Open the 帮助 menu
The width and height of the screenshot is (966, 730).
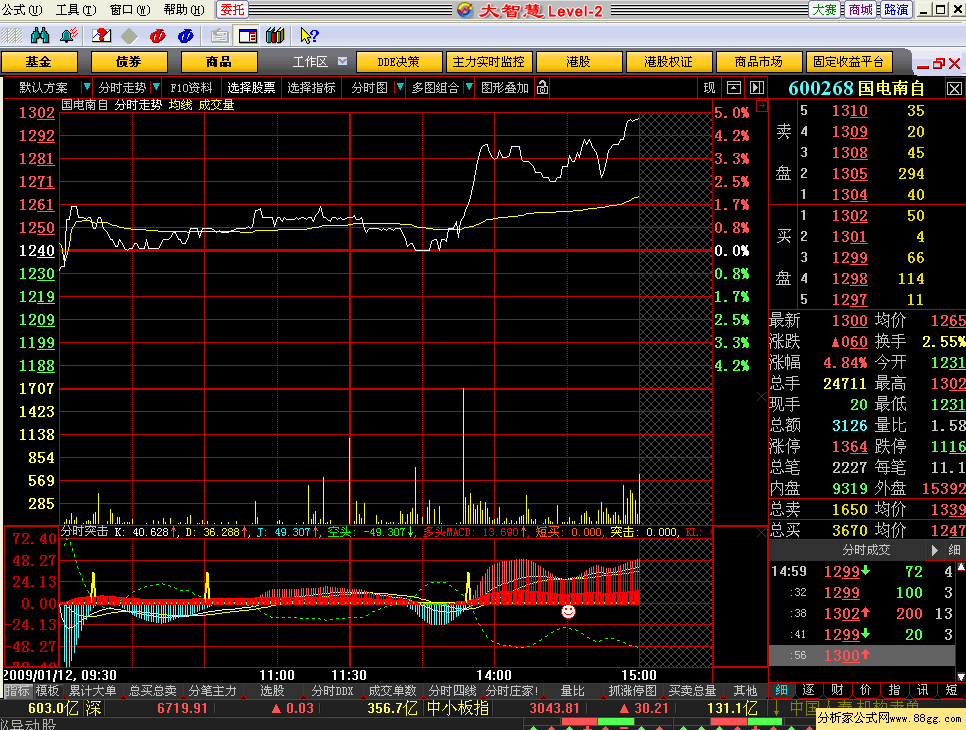[184, 10]
